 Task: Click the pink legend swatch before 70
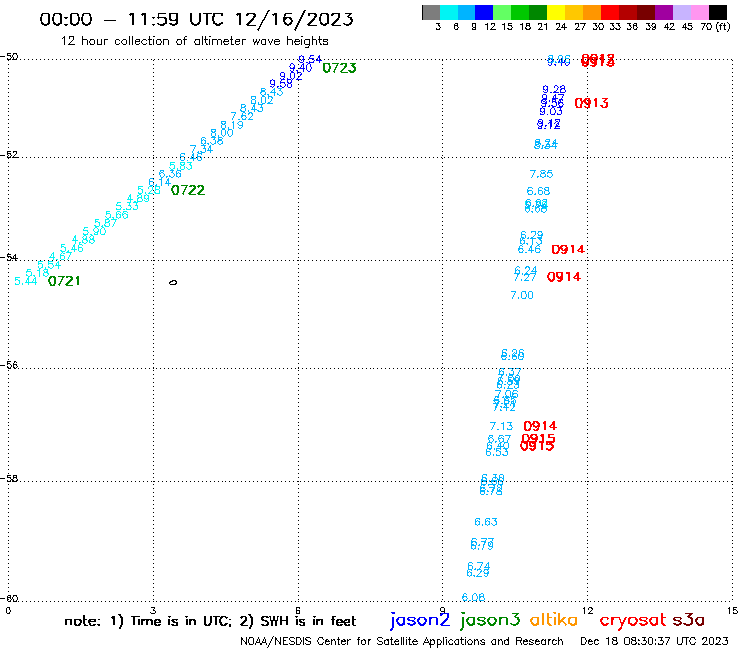(700, 12)
